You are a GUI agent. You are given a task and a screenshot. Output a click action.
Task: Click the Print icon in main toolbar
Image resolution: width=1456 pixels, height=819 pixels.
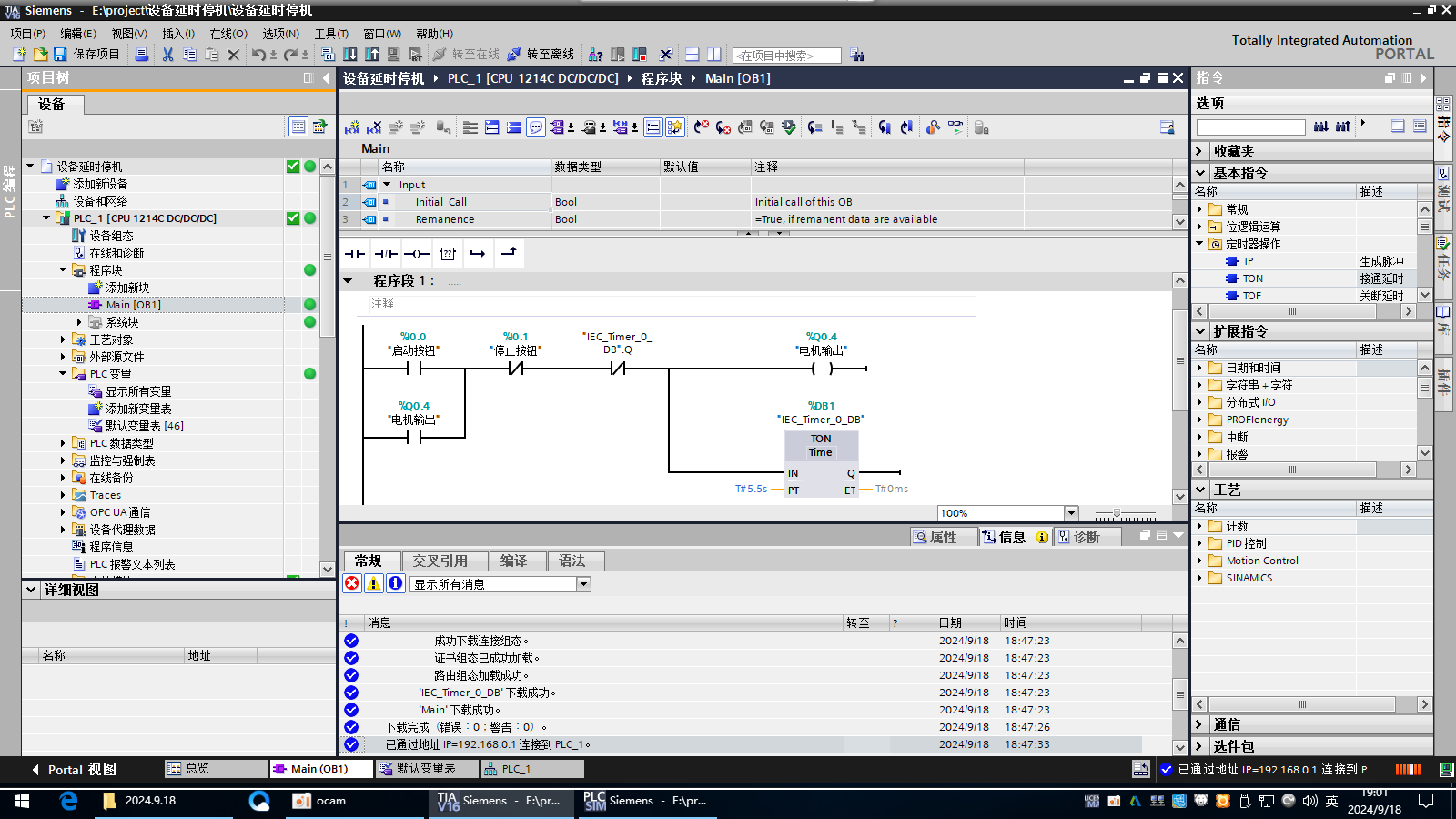(x=142, y=55)
